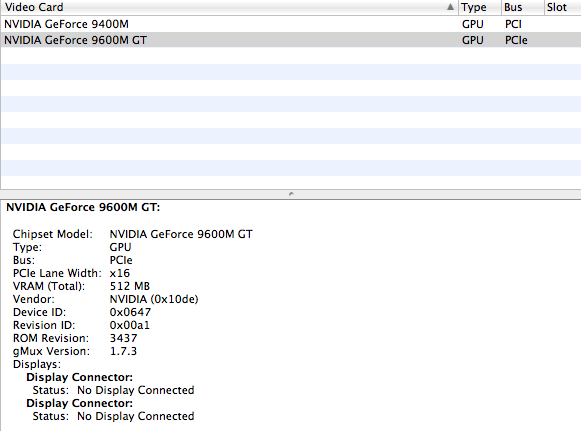581x431 pixels.
Task: Click the PCI bus cell of 9400M
Action: 513,24
